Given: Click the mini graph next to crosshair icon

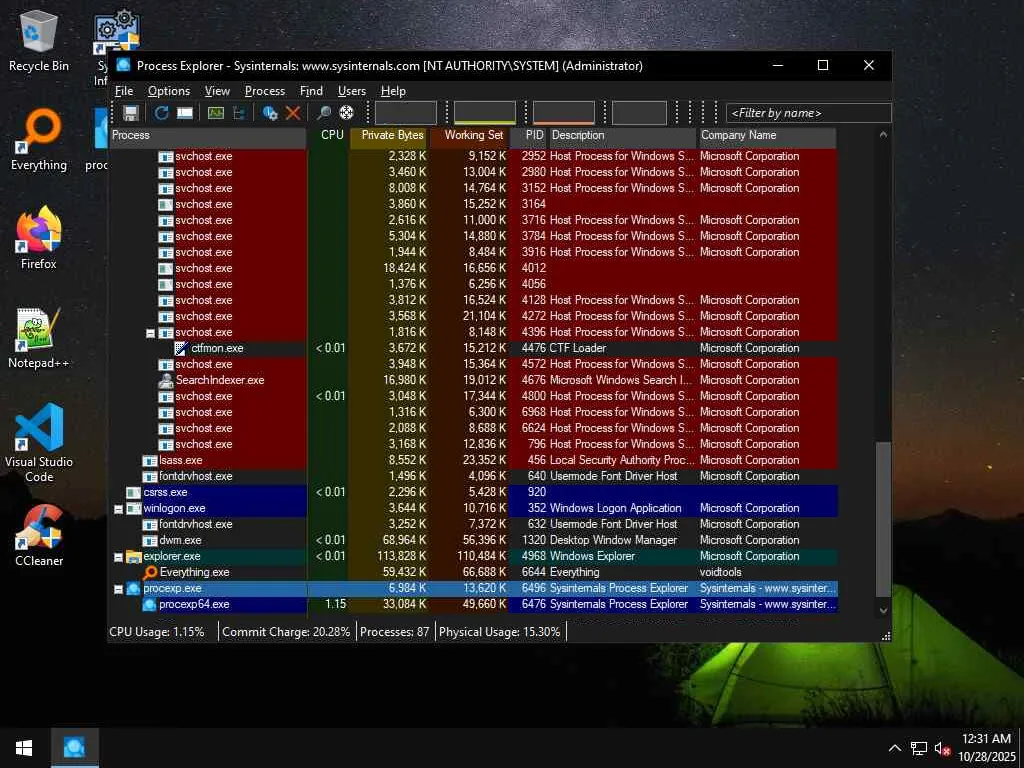Looking at the screenshot, I should pos(406,112).
